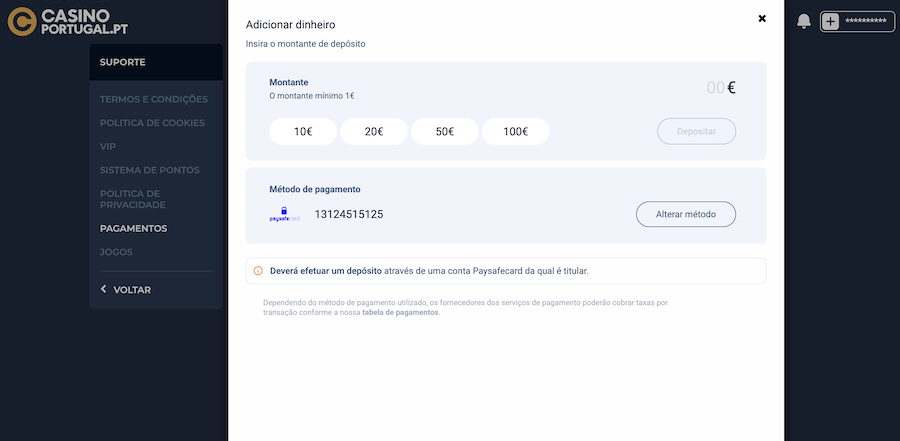Click the plus icon next to username

(830, 21)
